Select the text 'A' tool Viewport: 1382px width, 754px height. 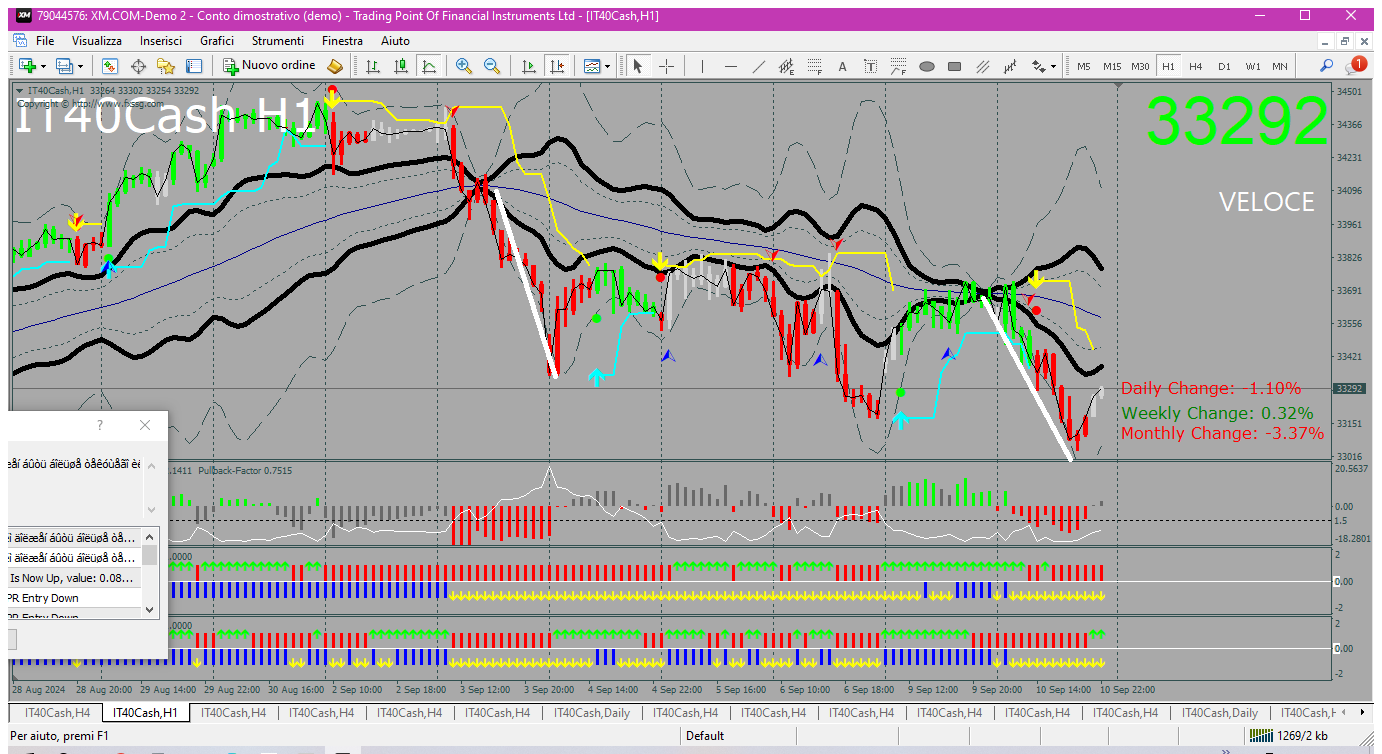(843, 66)
